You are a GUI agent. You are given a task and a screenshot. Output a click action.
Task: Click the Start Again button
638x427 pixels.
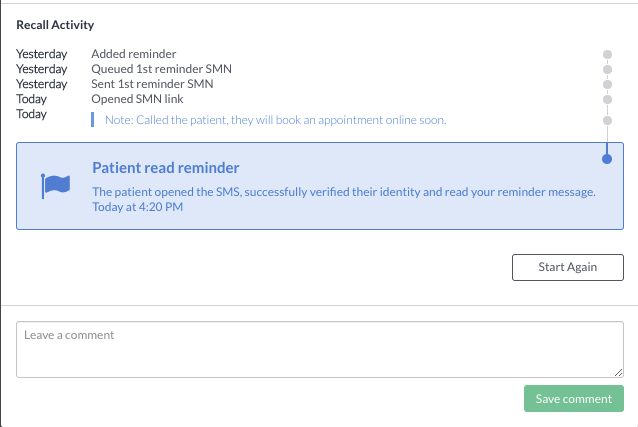click(x=568, y=267)
